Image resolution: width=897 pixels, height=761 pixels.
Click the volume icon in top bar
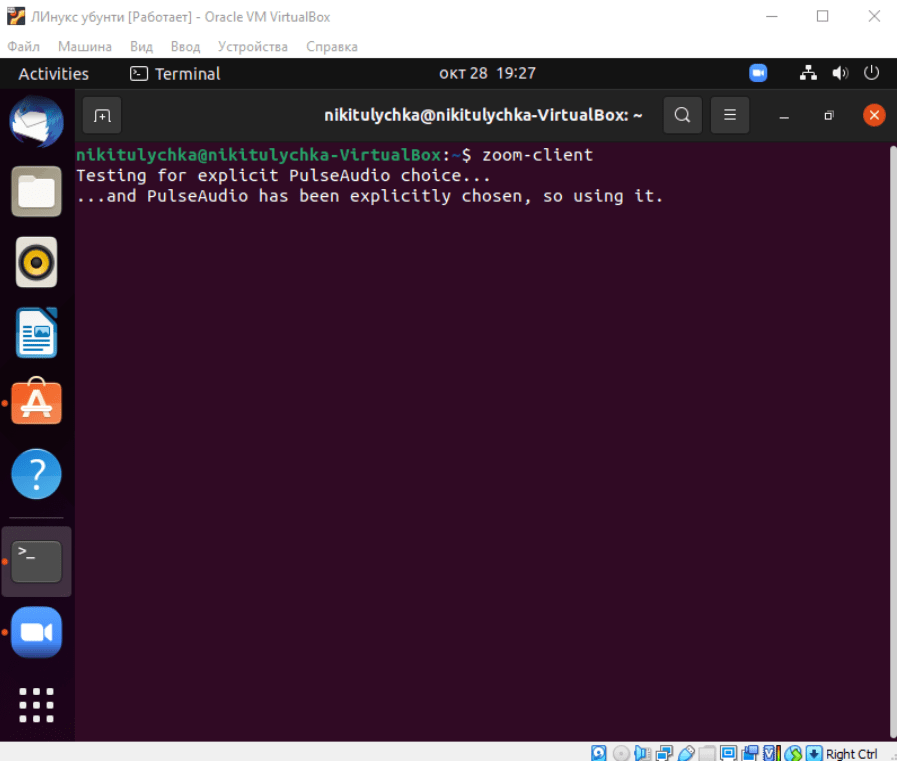coord(840,73)
